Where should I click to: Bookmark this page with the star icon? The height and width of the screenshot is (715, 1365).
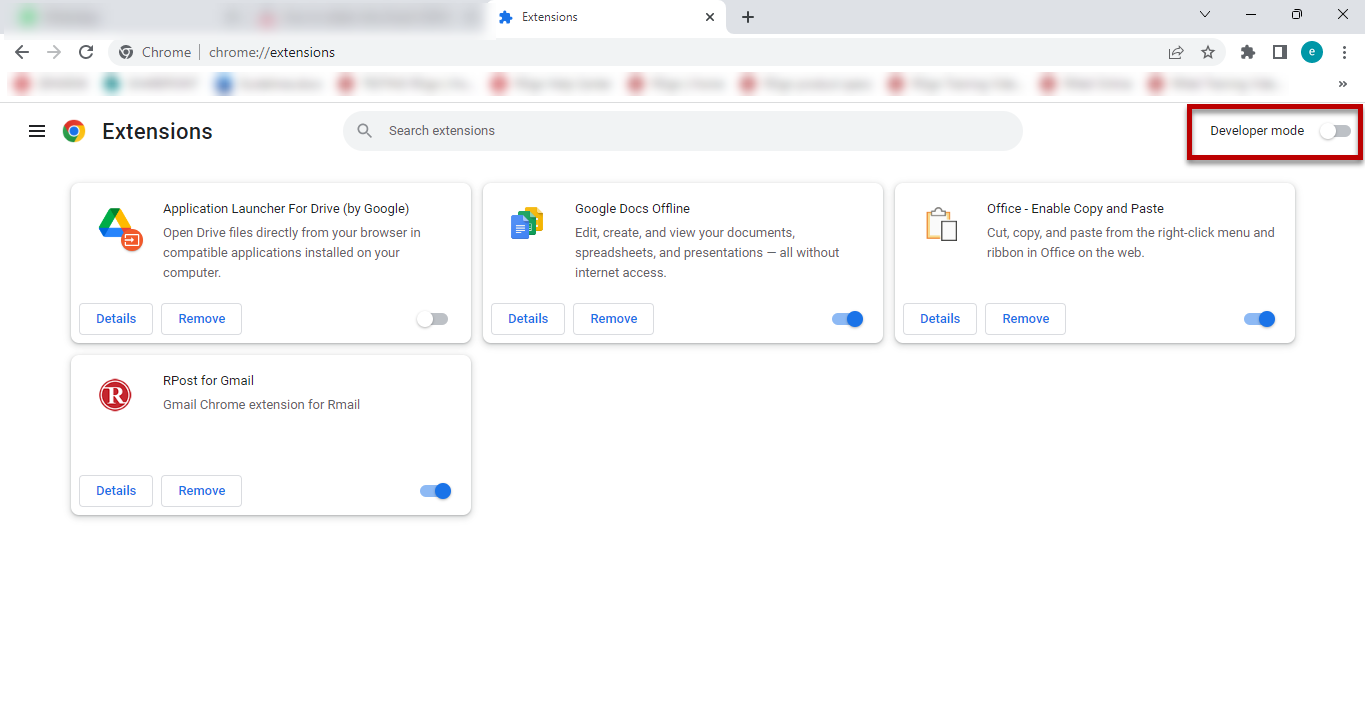[1208, 52]
